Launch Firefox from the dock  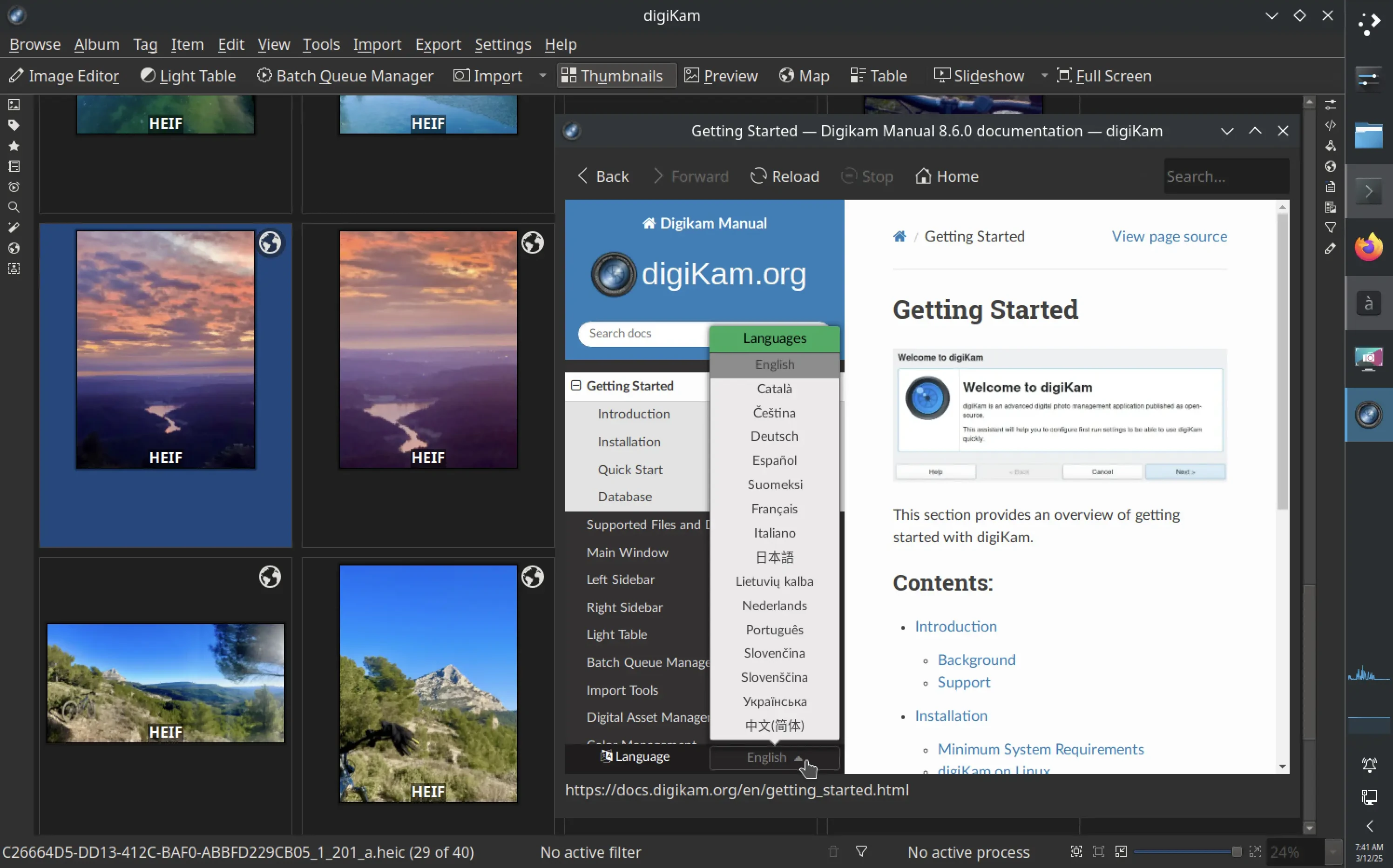click(x=1369, y=247)
